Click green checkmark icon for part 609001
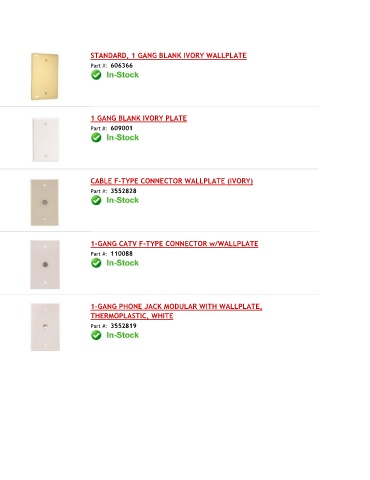This screenshot has height=480, width=370. click(96, 137)
